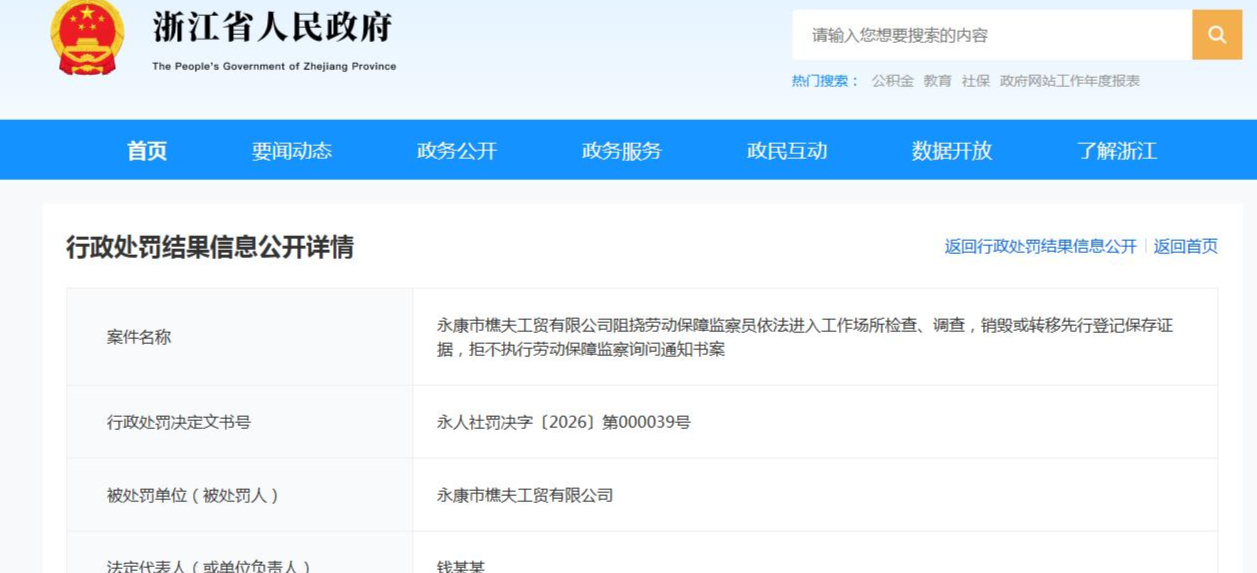The image size is (1257, 573).
Task: Select document number 永人社罚决字〔2026〕第000039号
Action: point(563,422)
